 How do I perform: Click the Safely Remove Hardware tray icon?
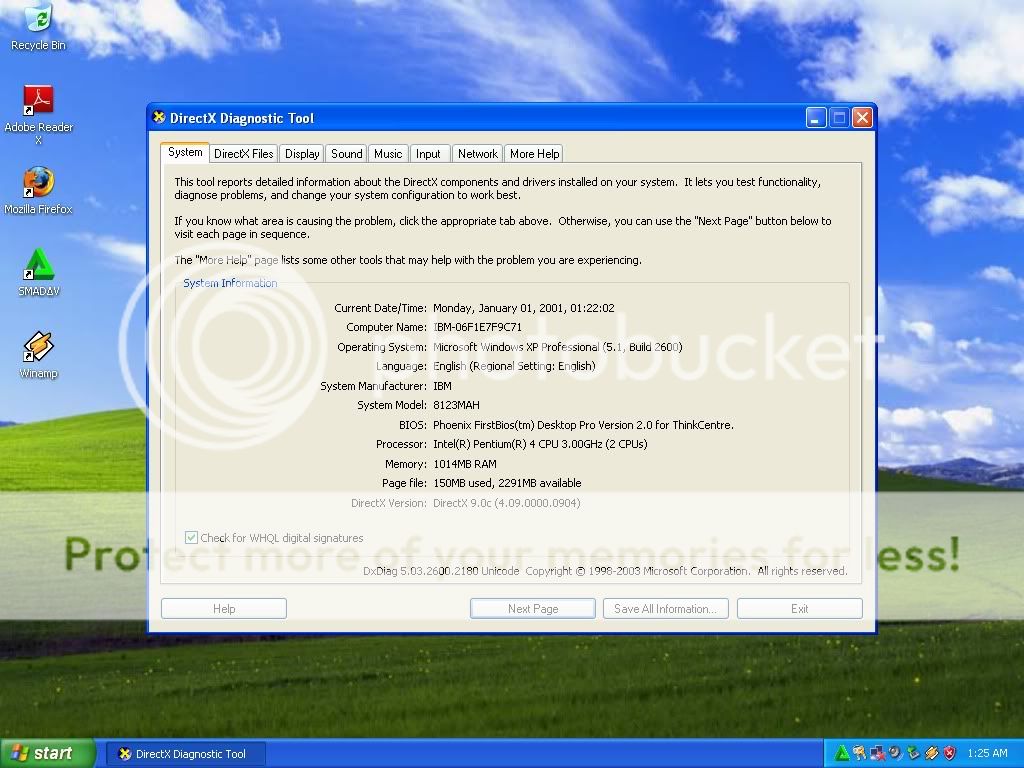pyautogui.click(x=913, y=754)
